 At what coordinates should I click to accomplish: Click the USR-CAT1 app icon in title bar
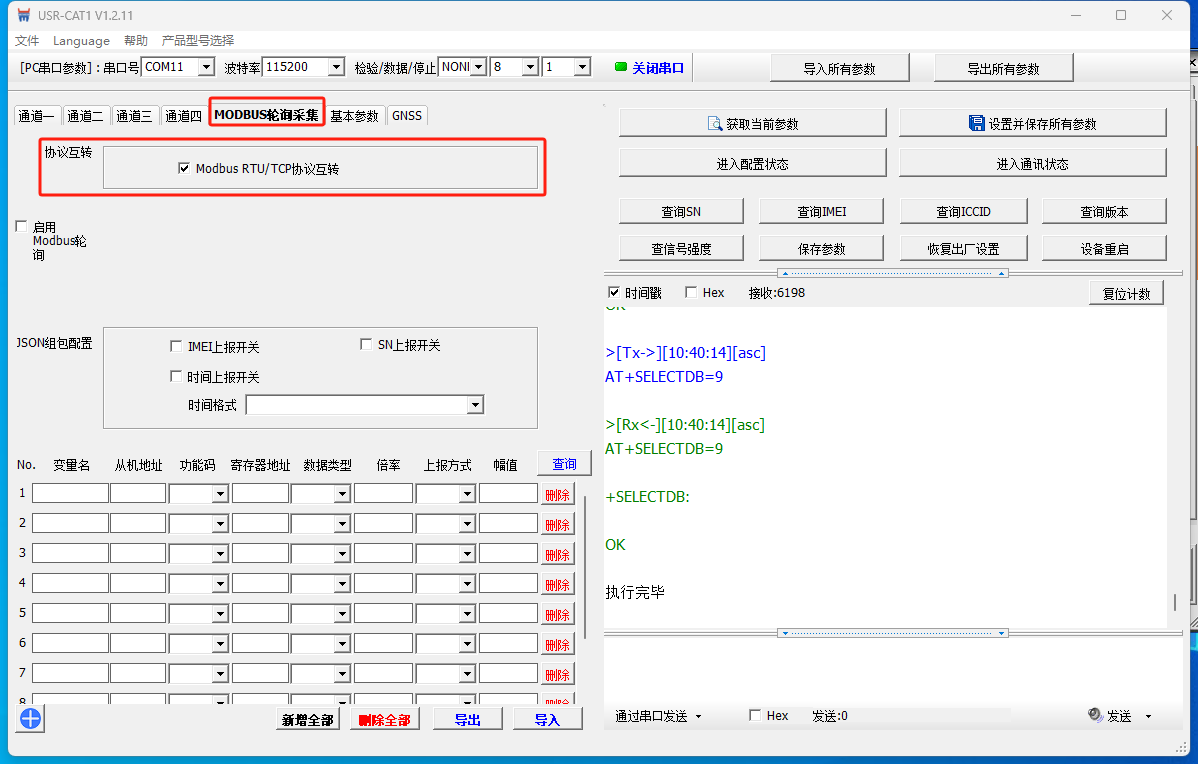(x=23, y=15)
